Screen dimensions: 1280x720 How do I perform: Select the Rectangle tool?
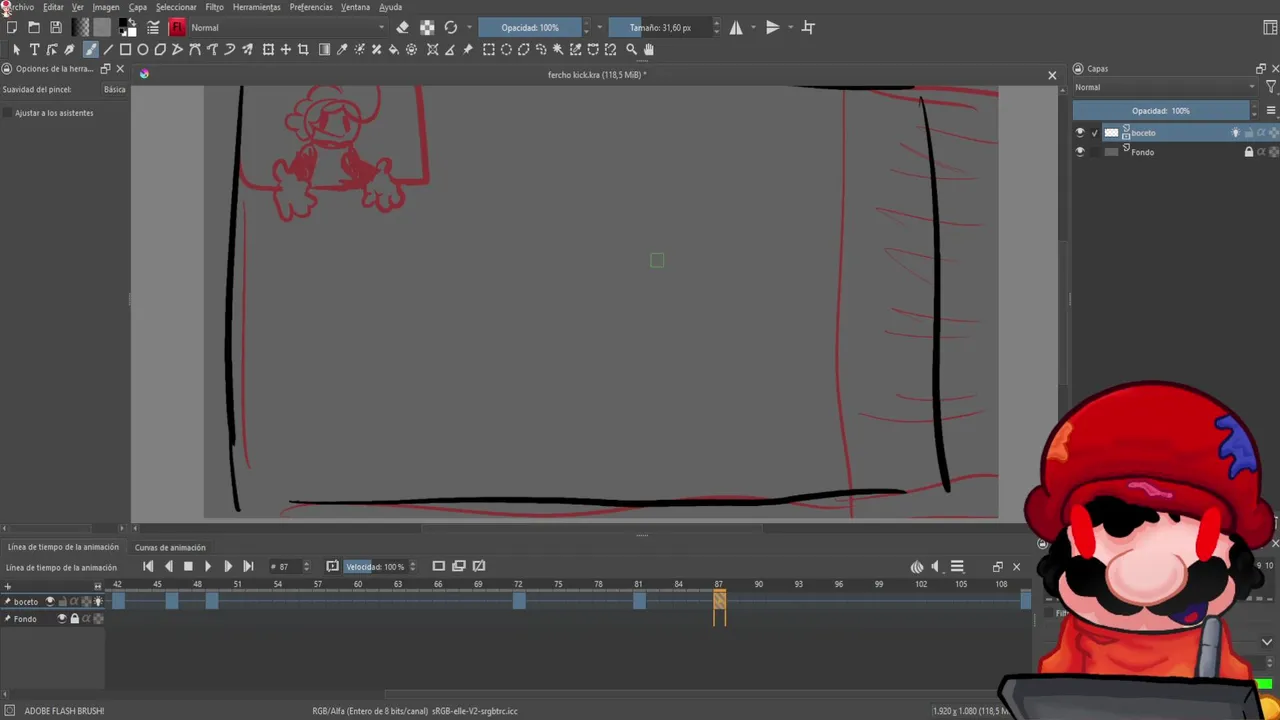pyautogui.click(x=125, y=49)
